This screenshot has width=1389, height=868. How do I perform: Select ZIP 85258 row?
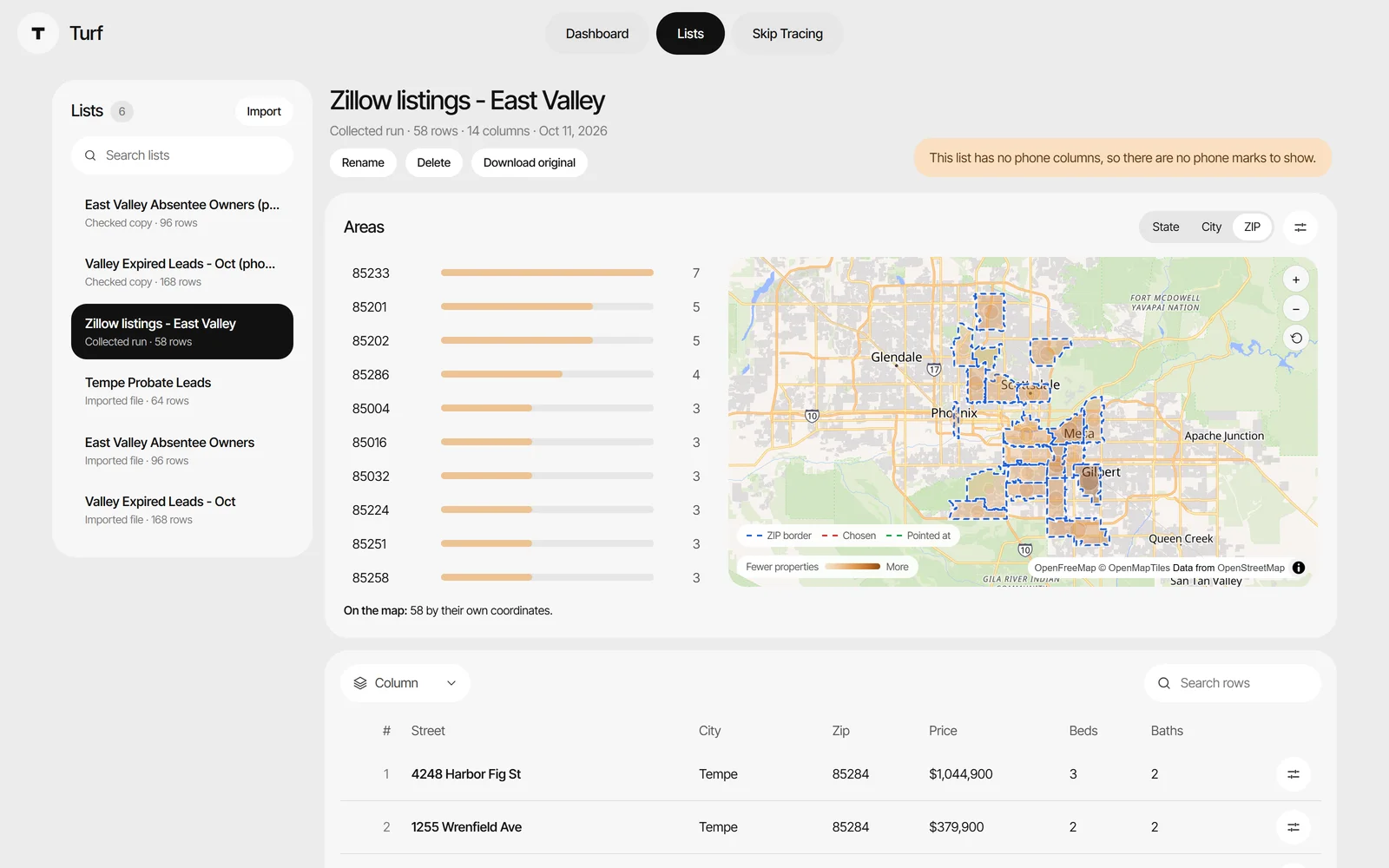pos(526,577)
